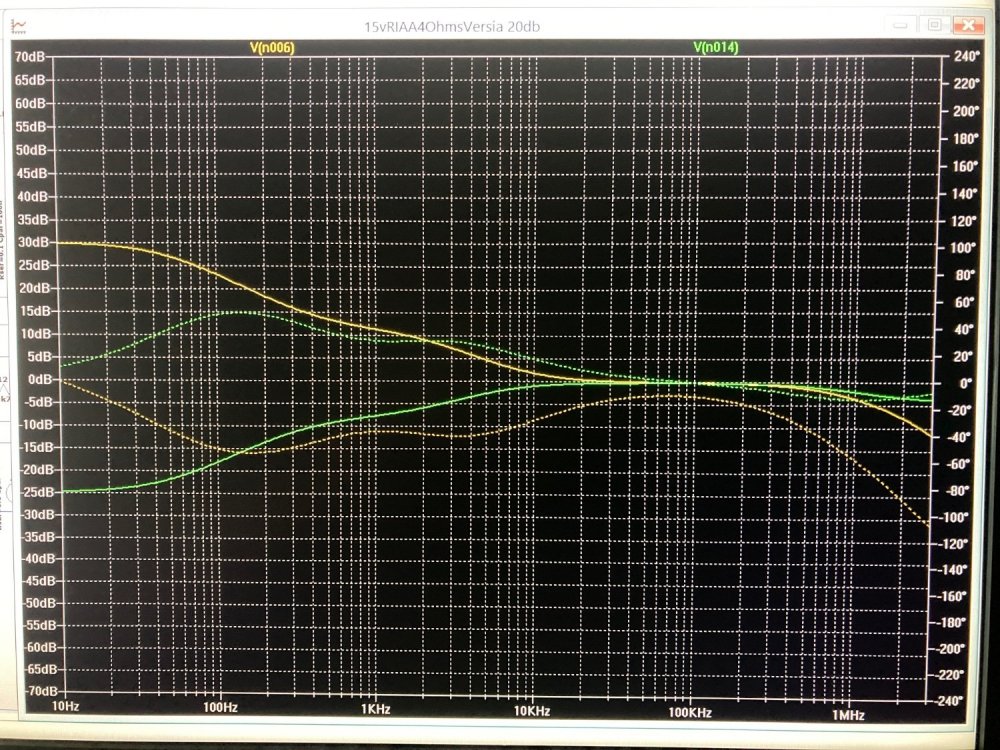Select the V(n006) trace label
Image resolution: width=1000 pixels, height=750 pixels.
click(x=271, y=47)
